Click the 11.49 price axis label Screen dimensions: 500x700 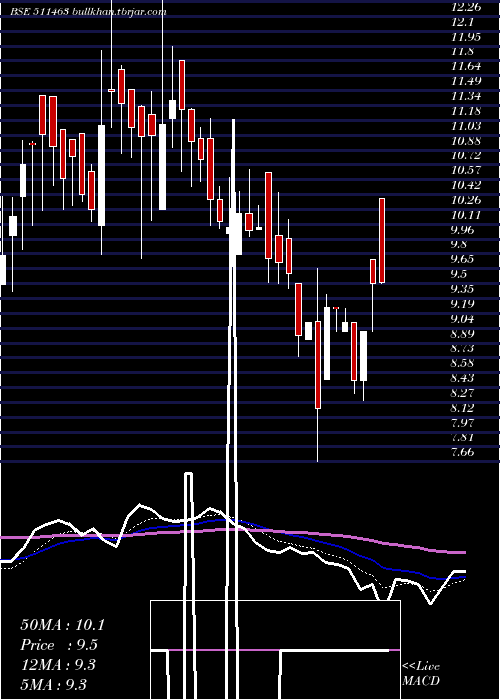[466, 81]
